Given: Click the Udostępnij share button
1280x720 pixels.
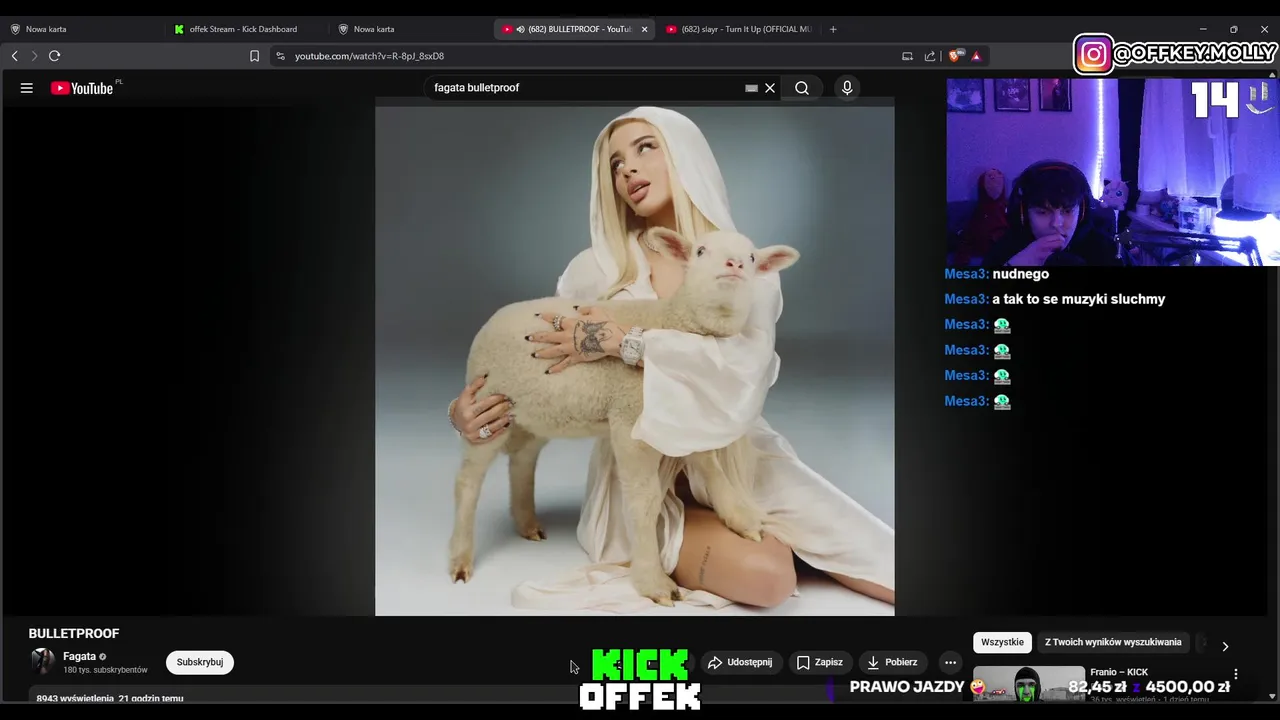Looking at the screenshot, I should [740, 662].
